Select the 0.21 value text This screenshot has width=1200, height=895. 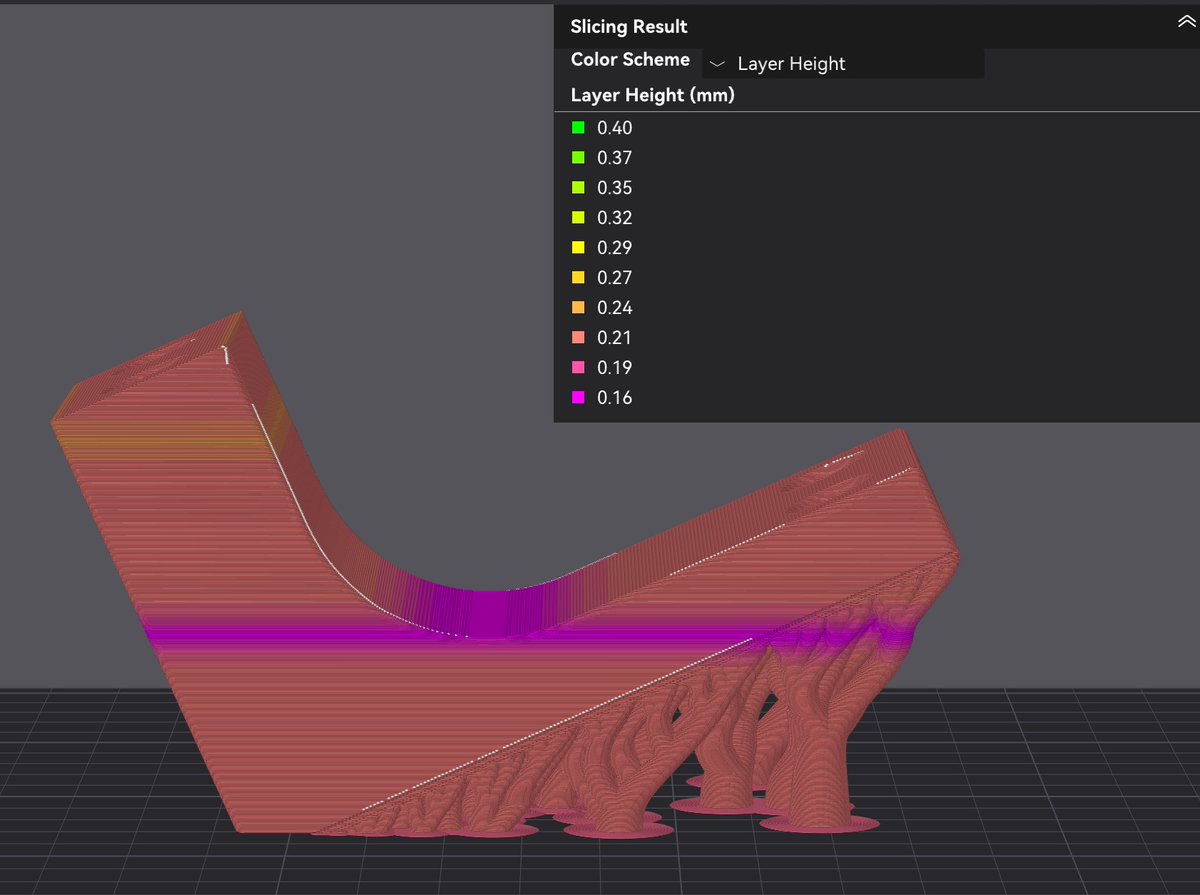pos(614,338)
